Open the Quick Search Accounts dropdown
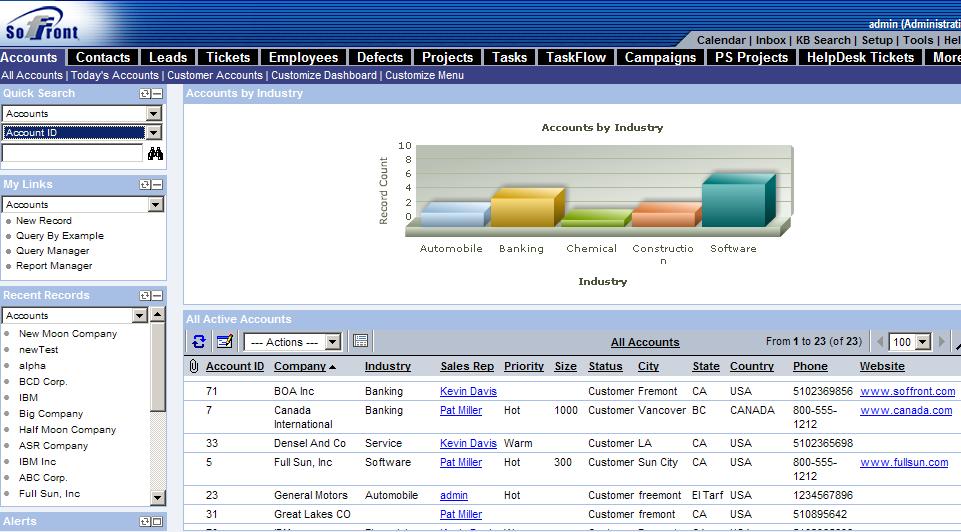 (x=154, y=113)
